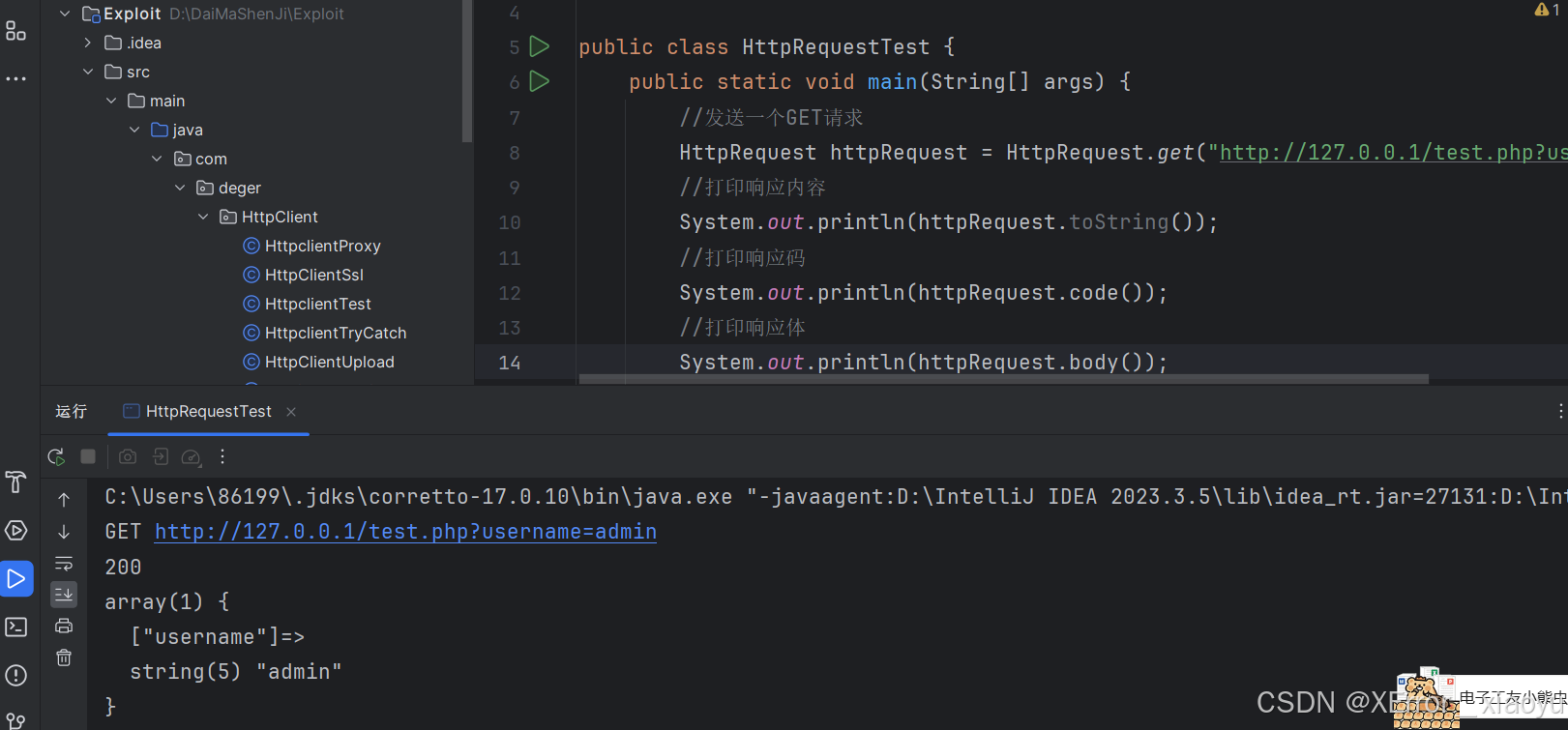The width and height of the screenshot is (1568, 730).
Task: Expand the .idea folder
Action: pos(89,43)
